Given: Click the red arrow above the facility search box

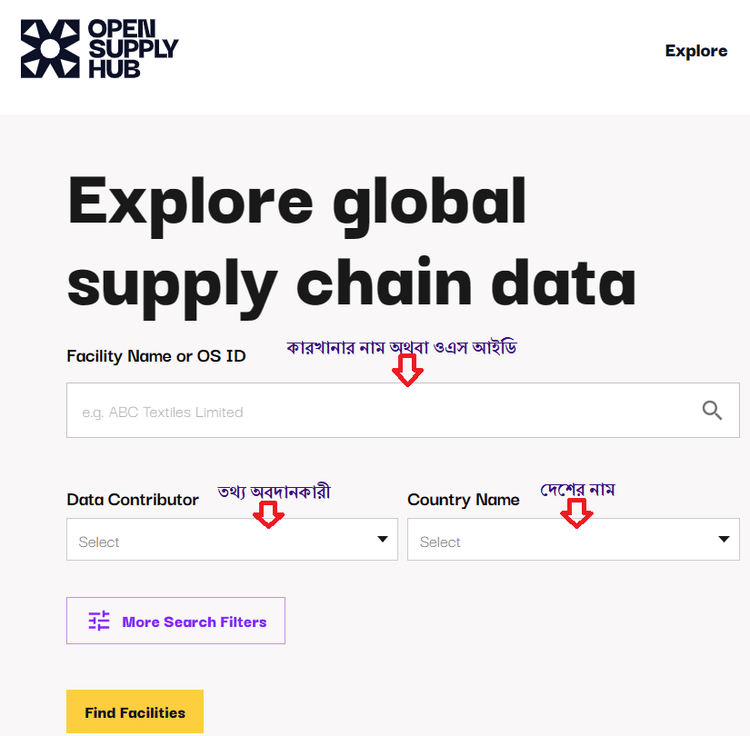Looking at the screenshot, I should (407, 372).
